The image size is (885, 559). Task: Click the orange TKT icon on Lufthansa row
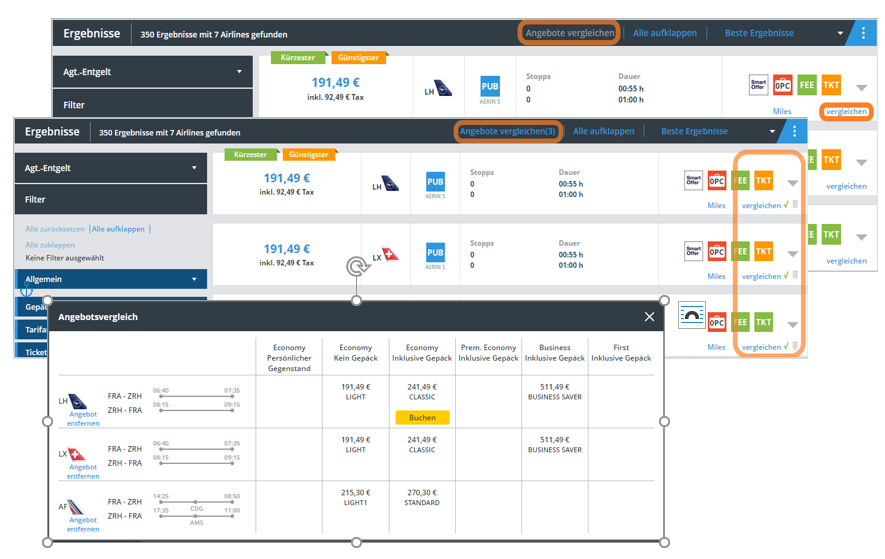click(763, 181)
